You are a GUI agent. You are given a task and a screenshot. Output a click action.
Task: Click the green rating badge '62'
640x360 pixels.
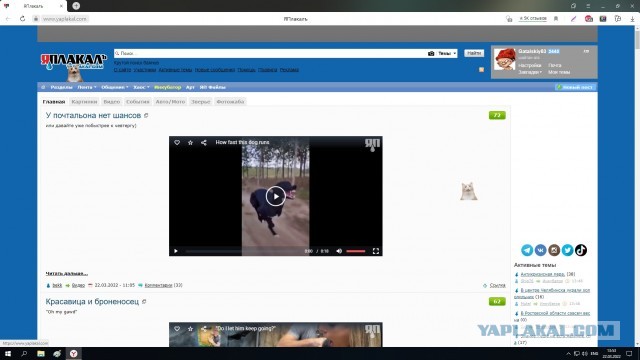[497, 302]
